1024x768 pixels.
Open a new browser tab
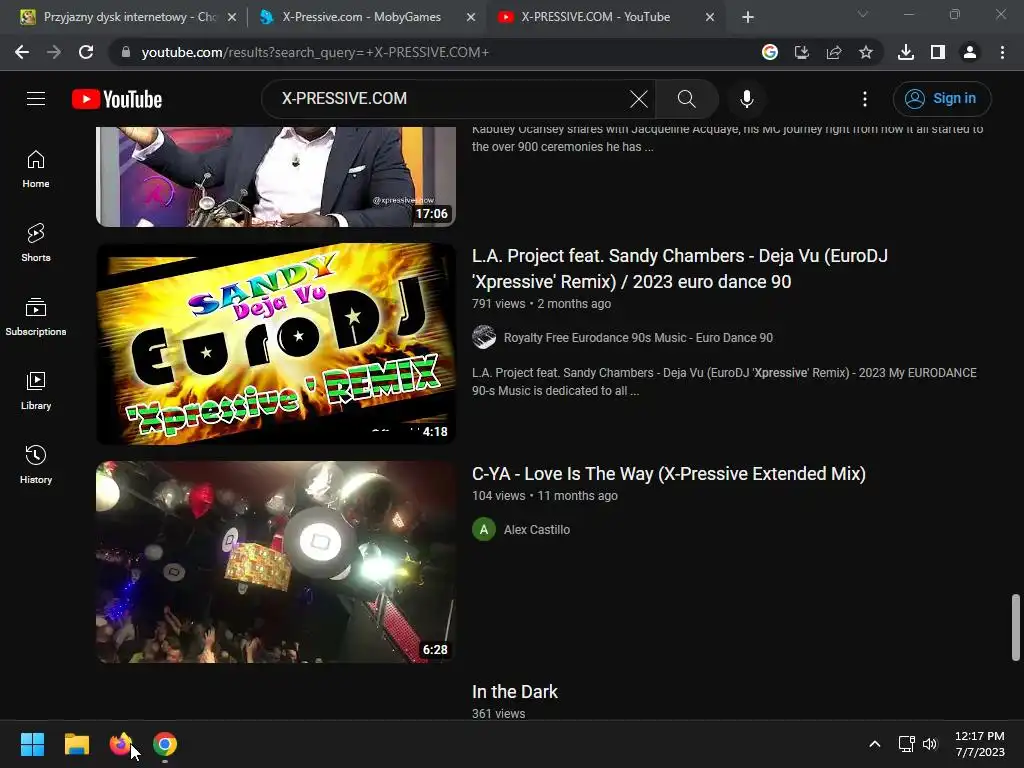click(x=748, y=17)
